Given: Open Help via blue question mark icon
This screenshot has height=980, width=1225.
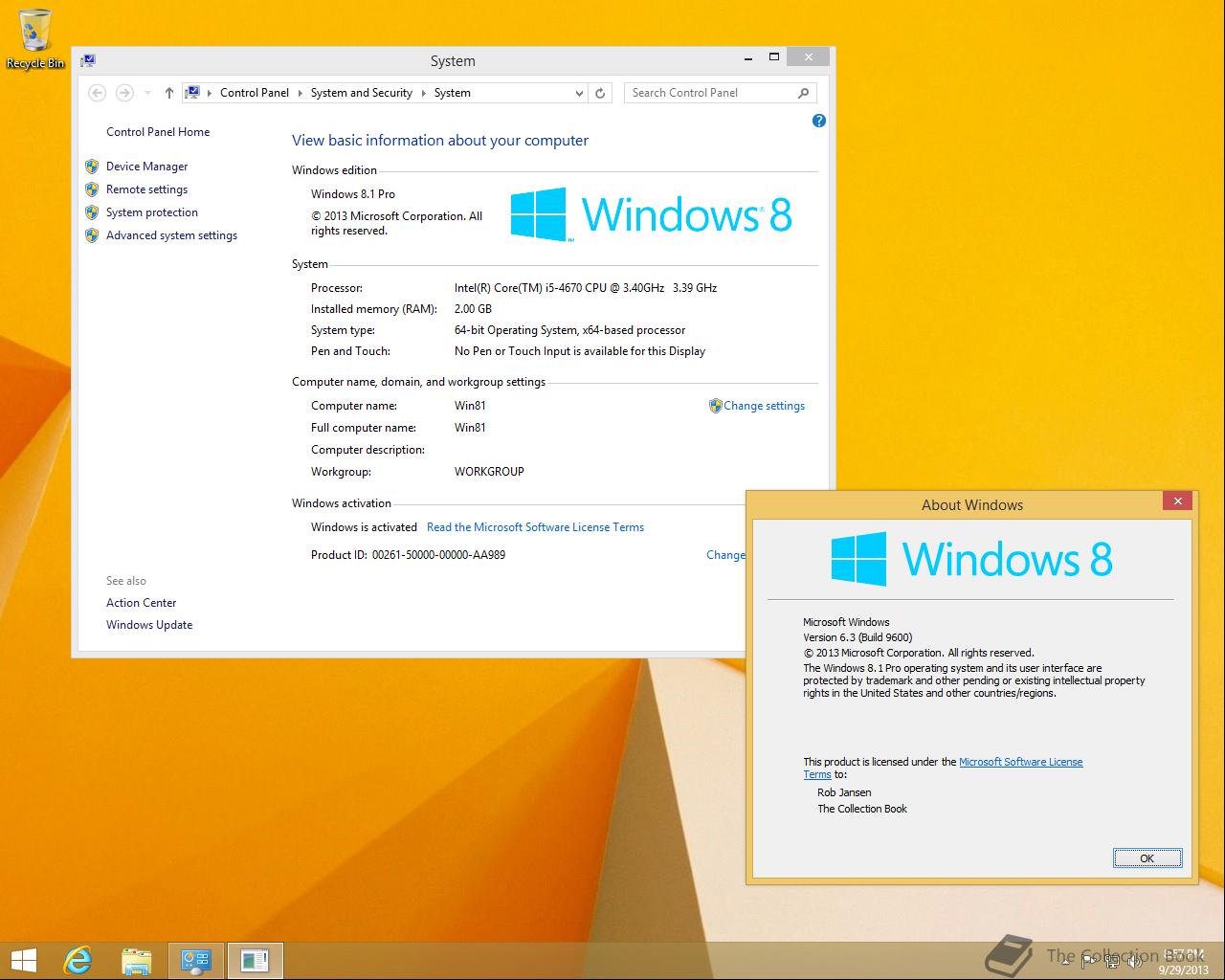Looking at the screenshot, I should (818, 121).
